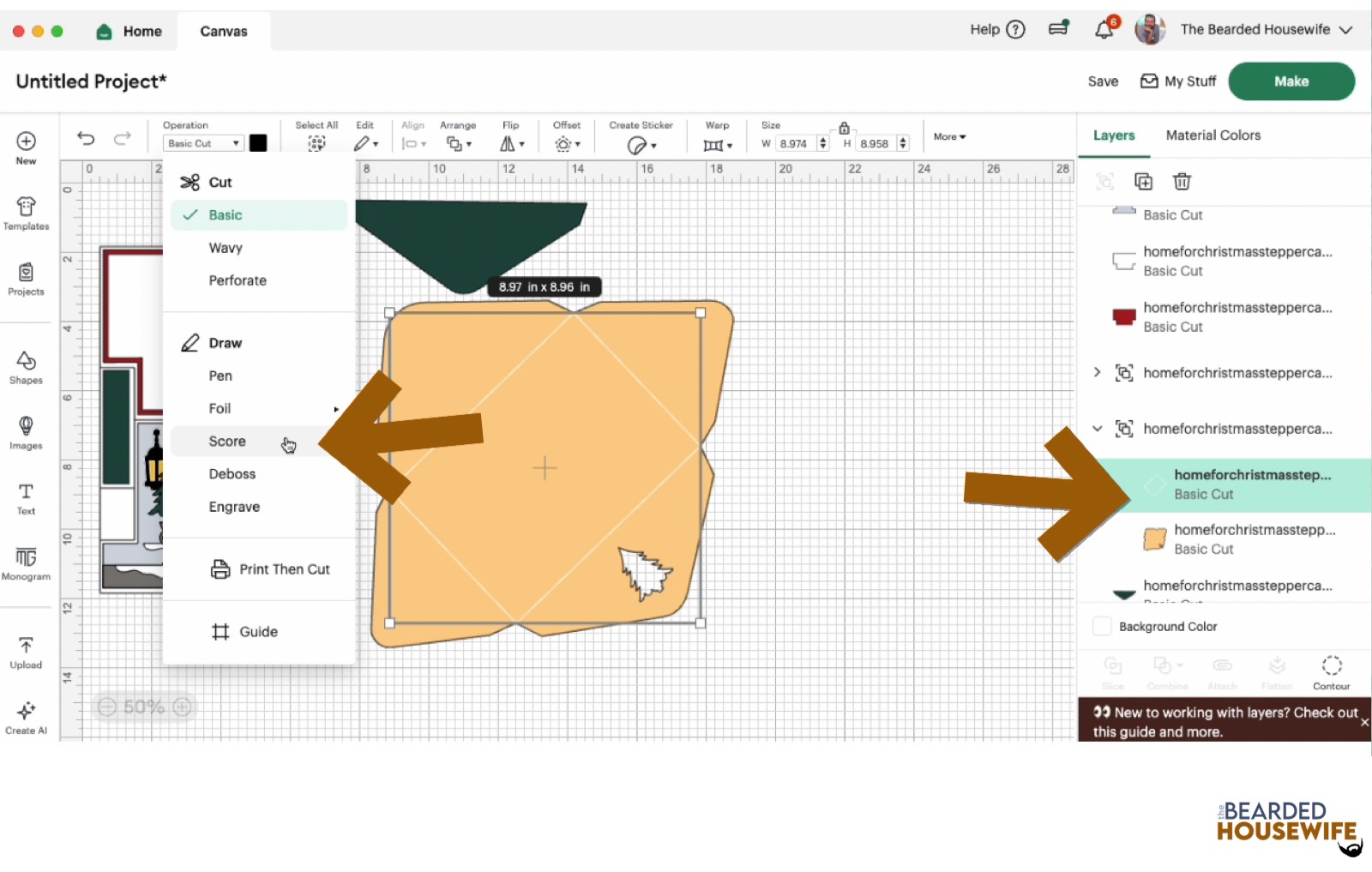Image resolution: width=1372 pixels, height=872 pixels.
Task: Click the width size input field
Action: [x=795, y=144]
